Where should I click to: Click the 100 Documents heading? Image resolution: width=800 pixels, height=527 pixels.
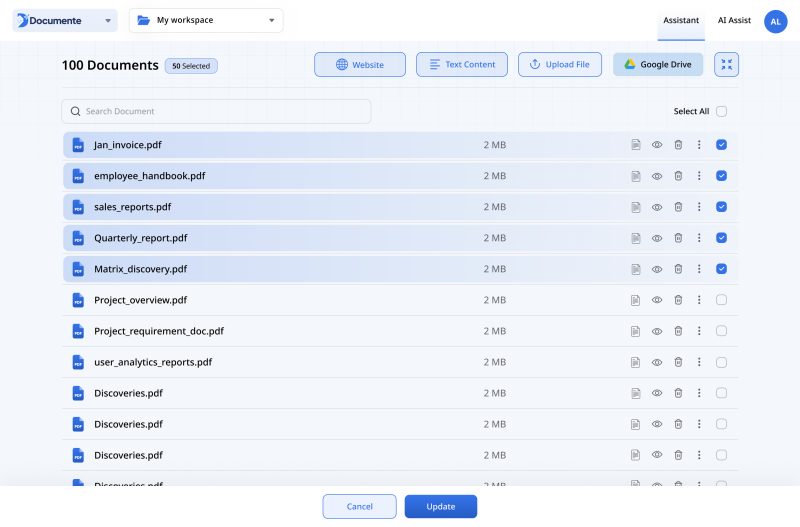pyautogui.click(x=110, y=65)
